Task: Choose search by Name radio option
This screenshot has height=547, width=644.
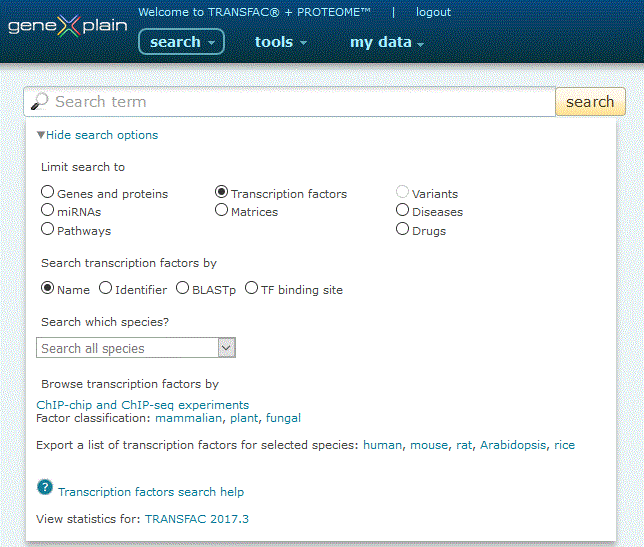Action: tap(48, 288)
